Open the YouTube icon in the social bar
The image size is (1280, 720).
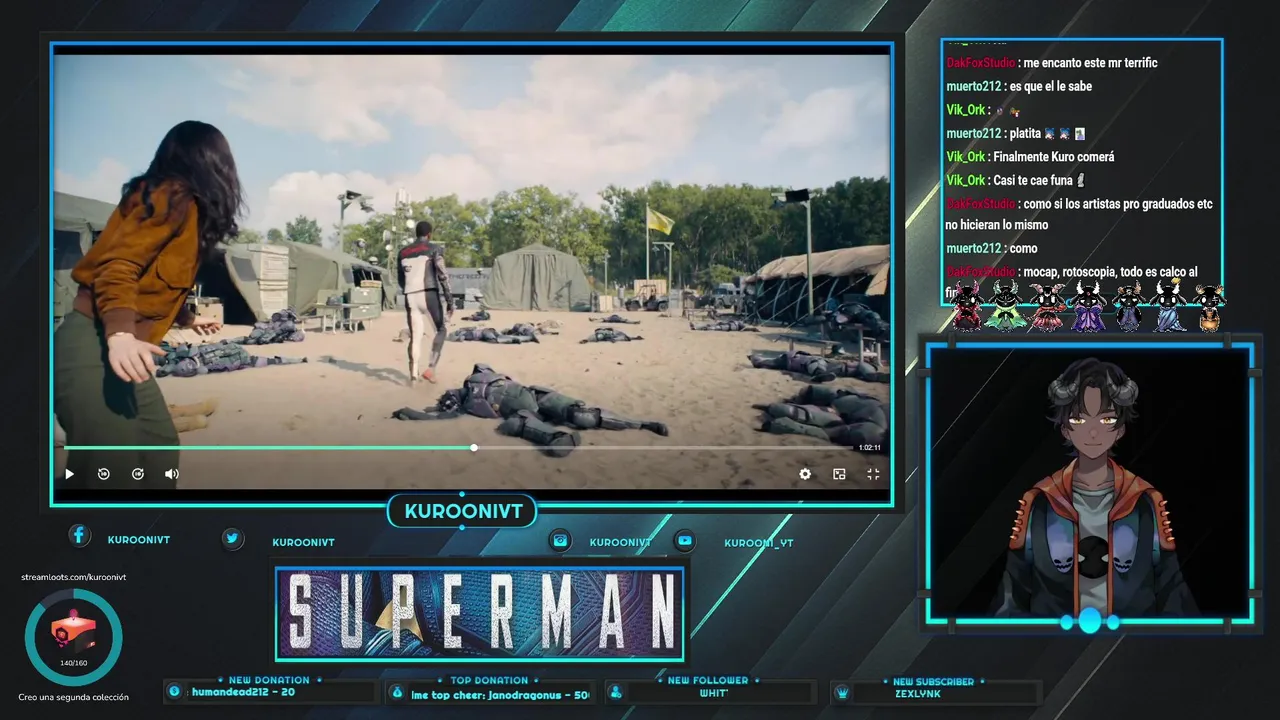(685, 540)
